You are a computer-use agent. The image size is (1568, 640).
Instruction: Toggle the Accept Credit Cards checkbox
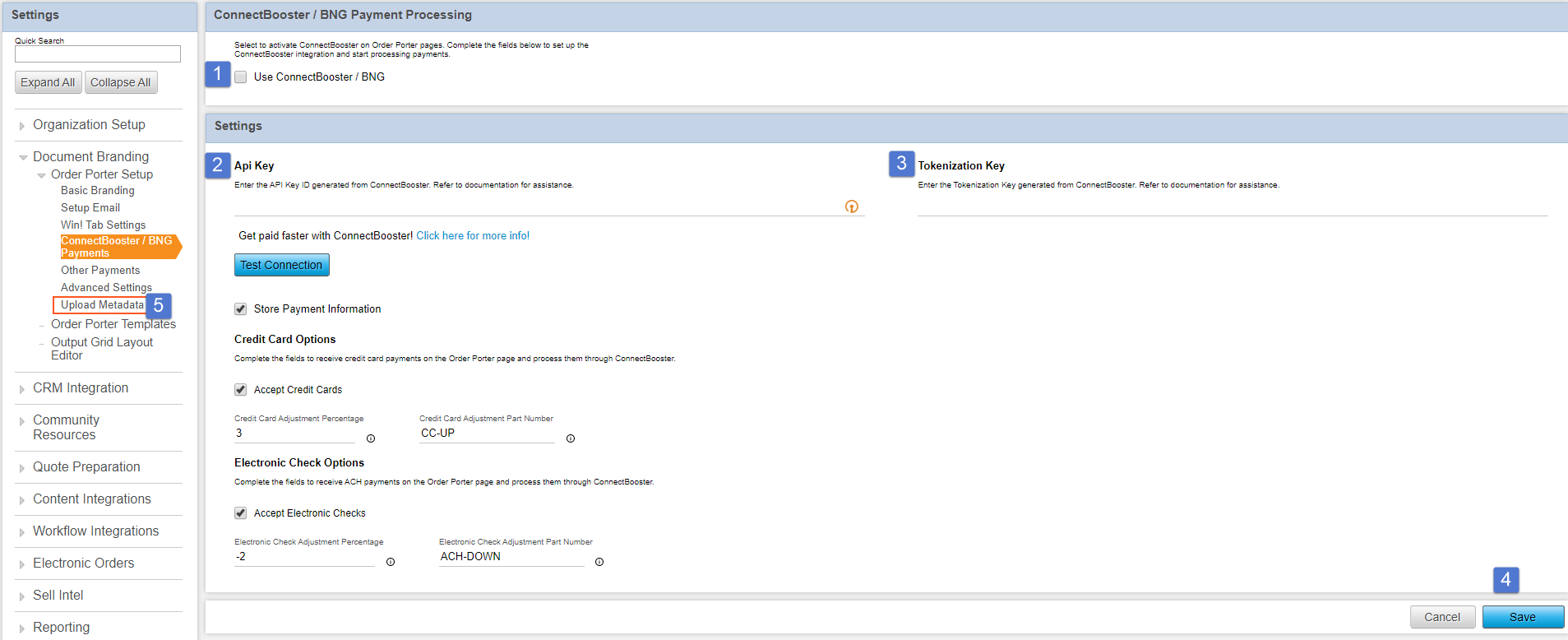point(241,390)
